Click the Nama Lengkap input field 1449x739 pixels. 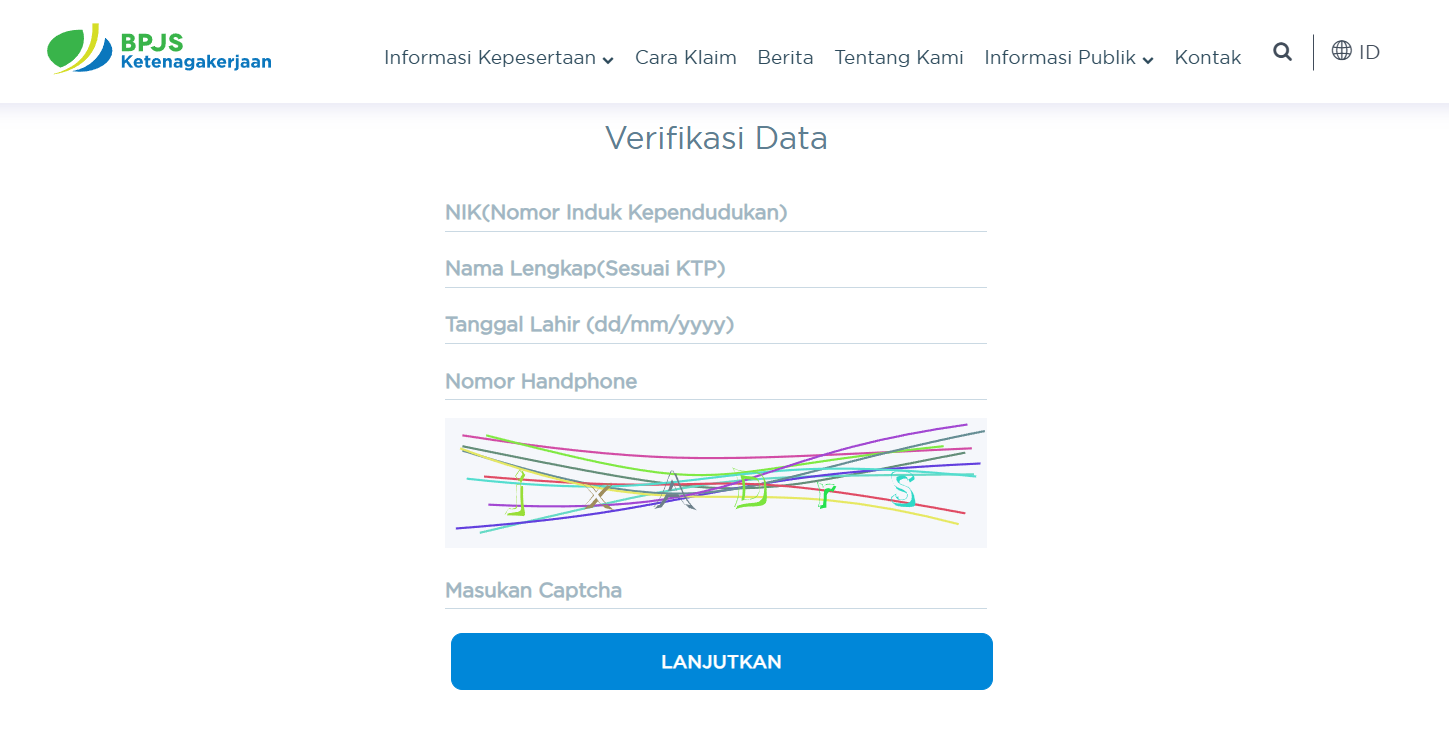point(715,269)
